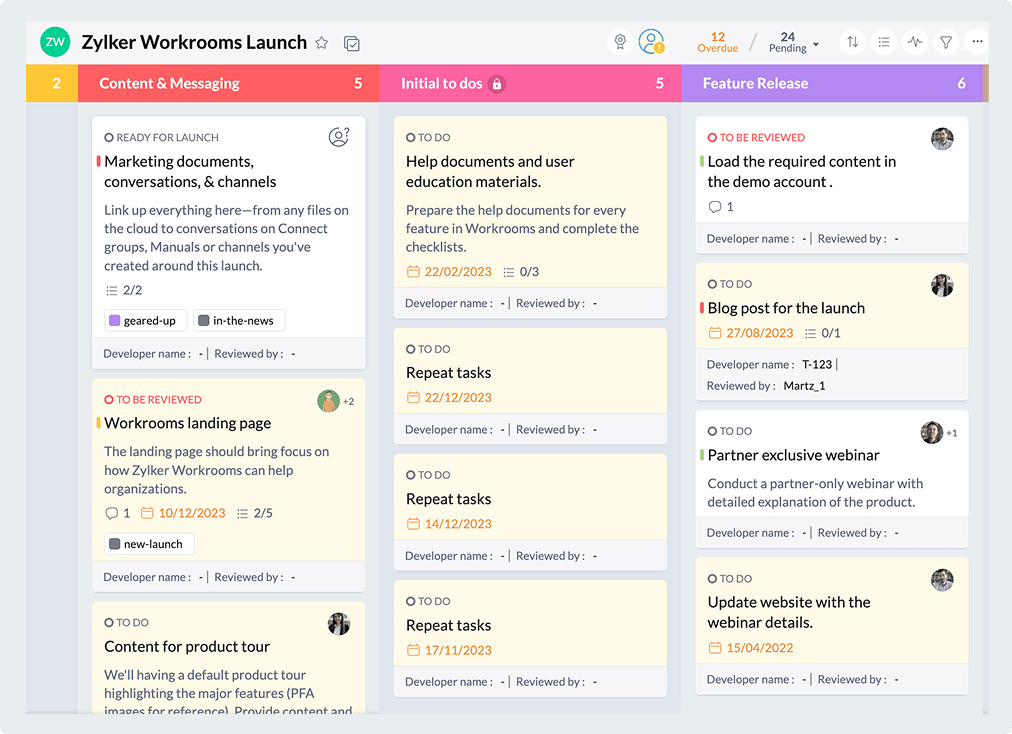Click assignee avatar on Content for product tour
The height and width of the screenshot is (734, 1012).
[339, 624]
